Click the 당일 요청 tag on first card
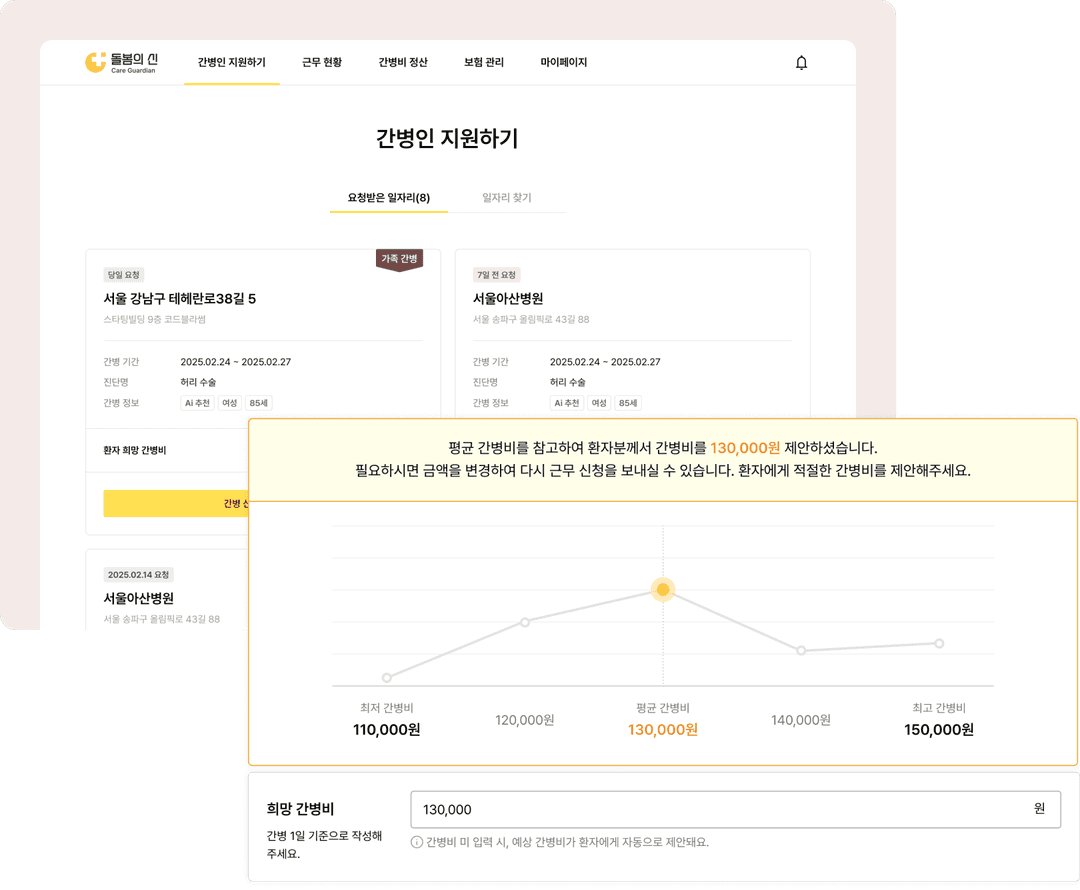 click(x=124, y=275)
